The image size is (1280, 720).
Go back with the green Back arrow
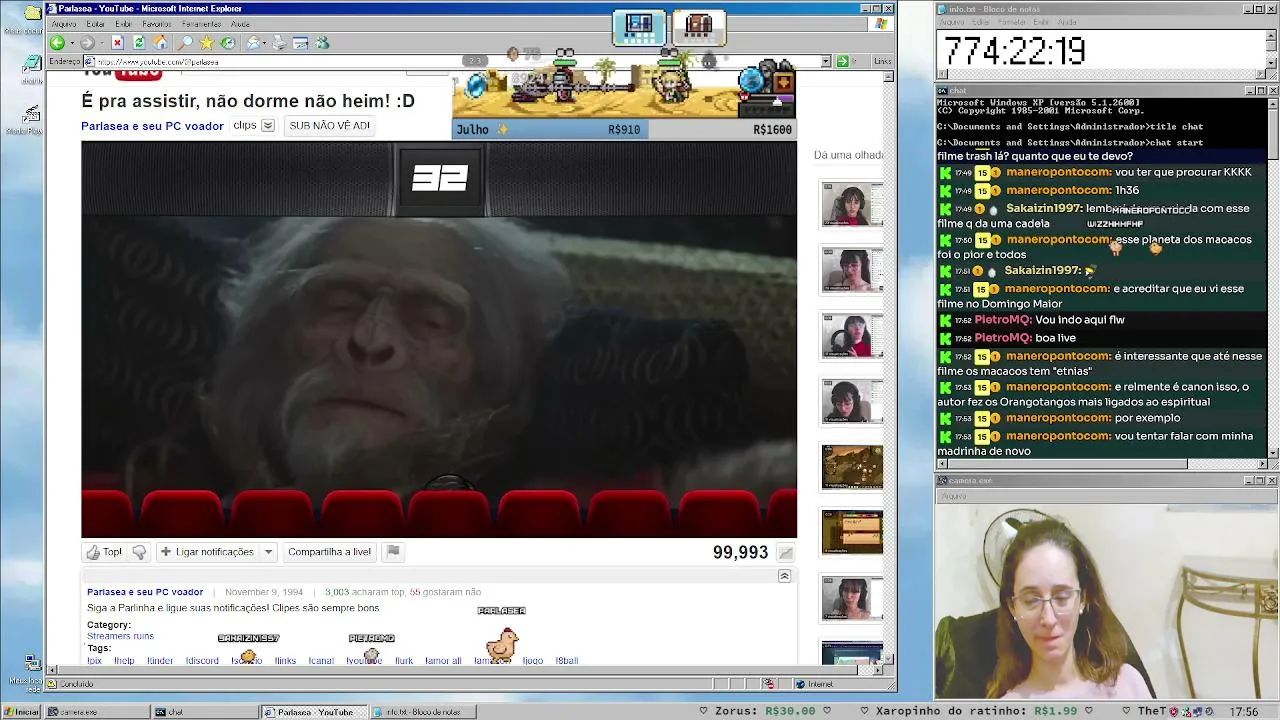coord(57,43)
